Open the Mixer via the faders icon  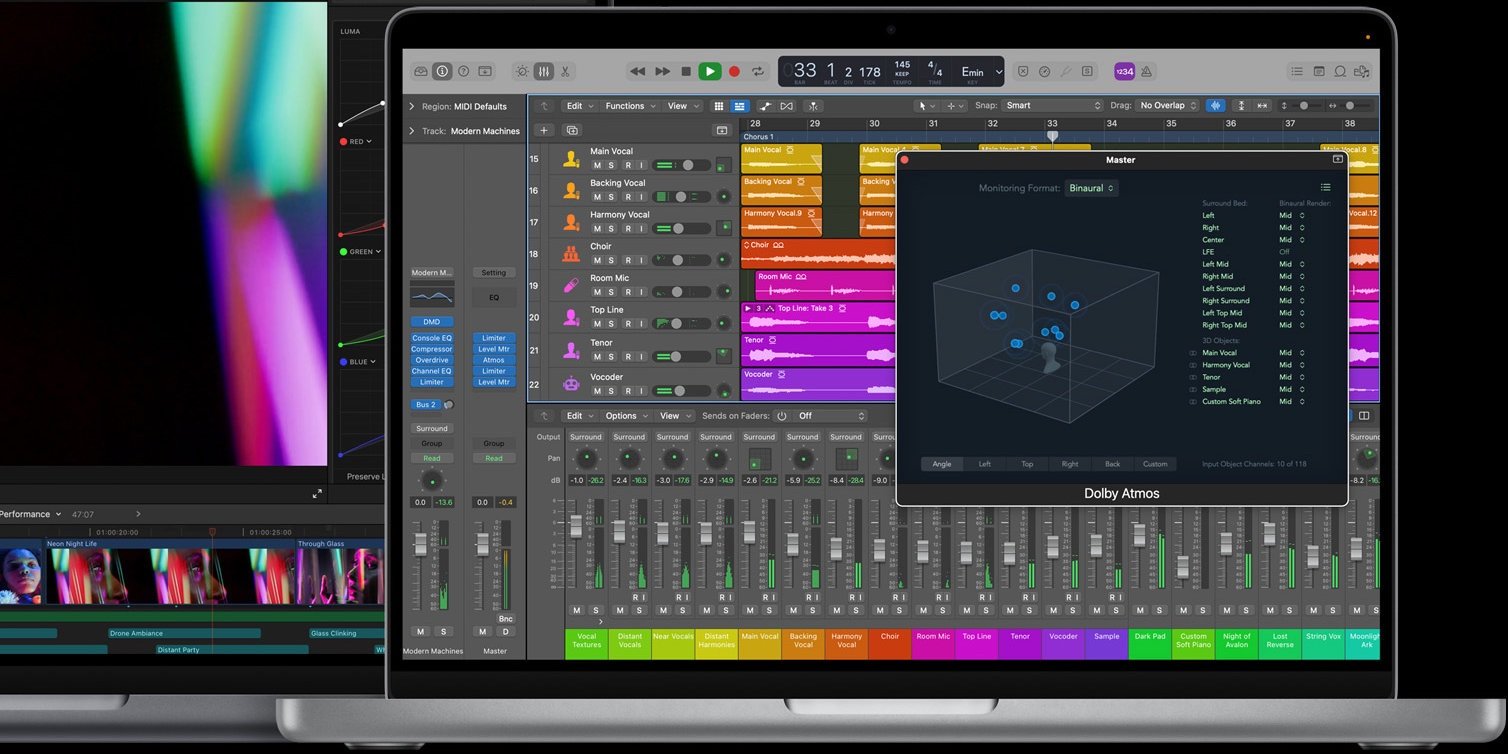544,71
